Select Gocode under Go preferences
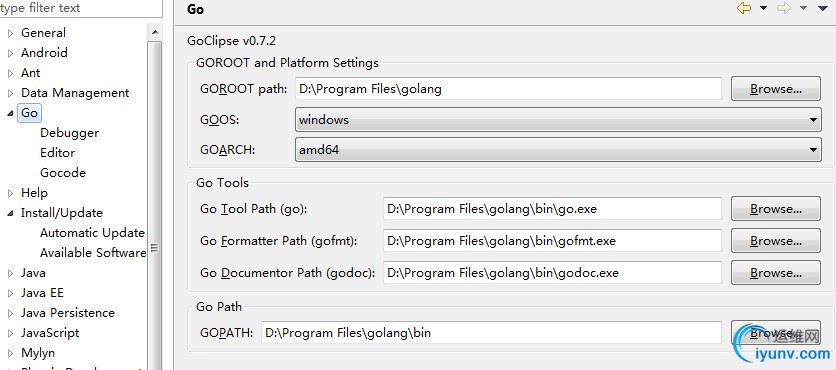 [63, 173]
